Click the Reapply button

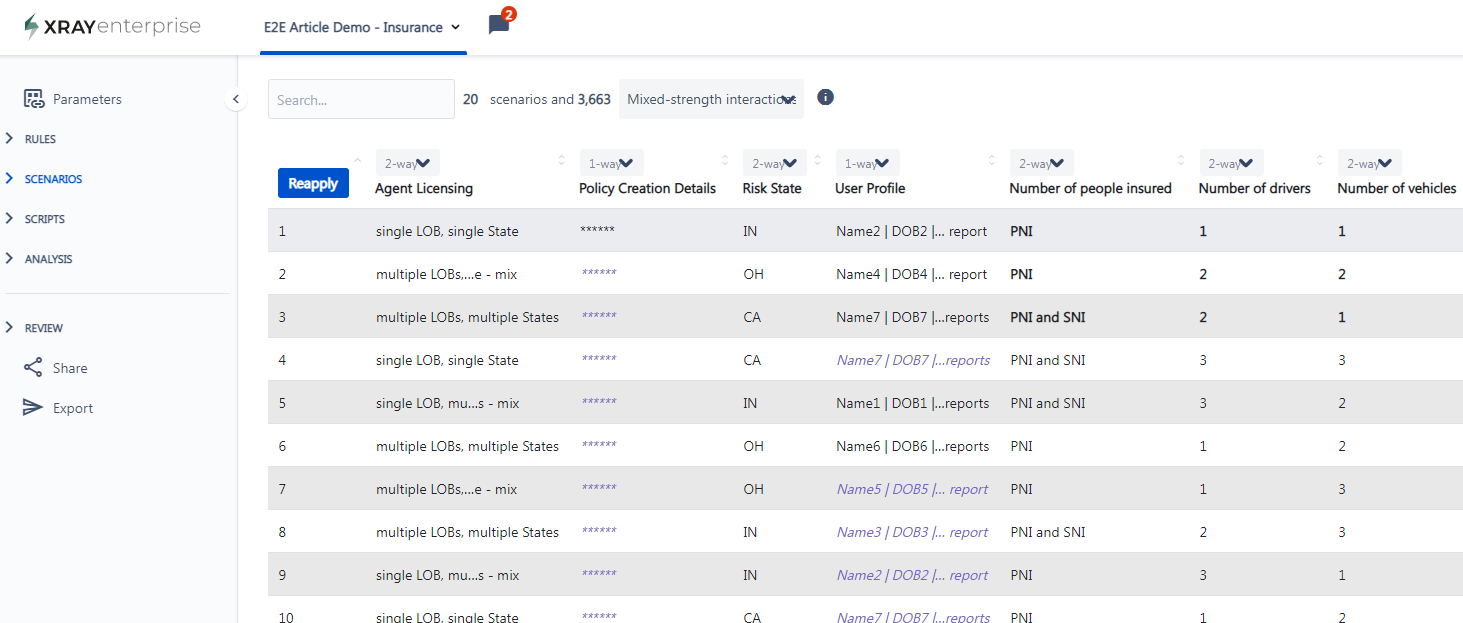pyautogui.click(x=313, y=183)
